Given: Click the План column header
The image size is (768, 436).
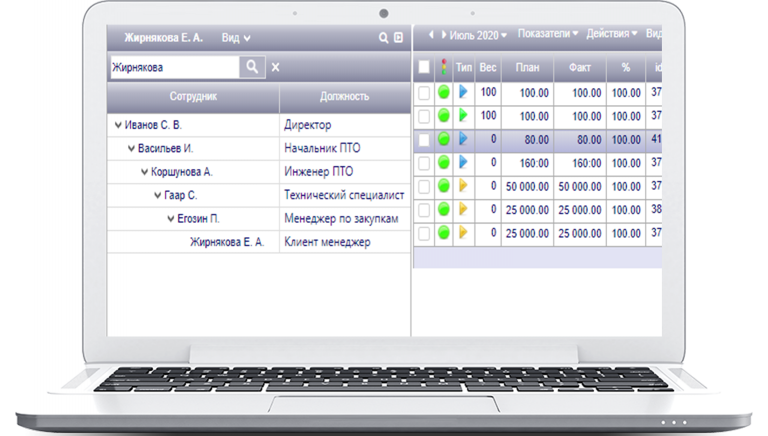Looking at the screenshot, I should click(528, 67).
